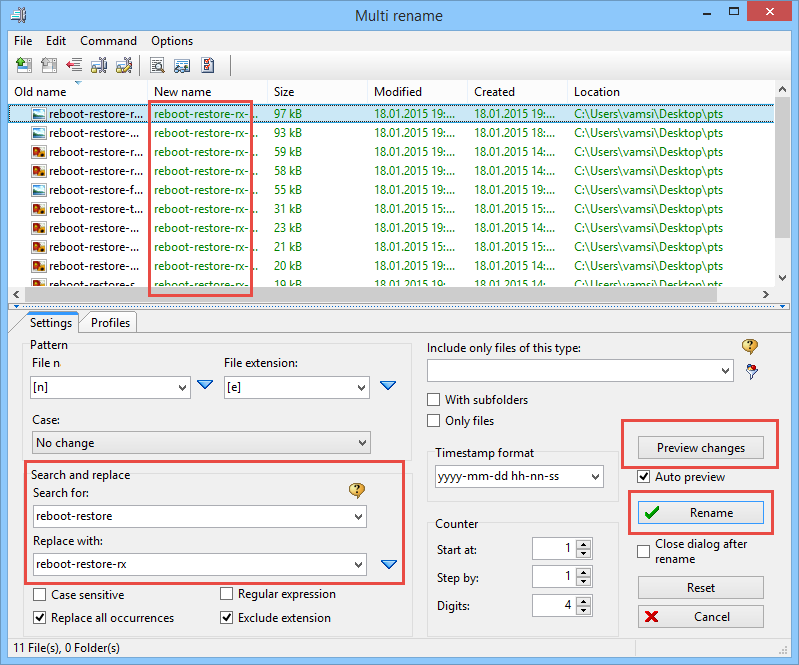Open help icon in Search and replace section
Viewport: 799px width, 665px height.
[x=356, y=490]
